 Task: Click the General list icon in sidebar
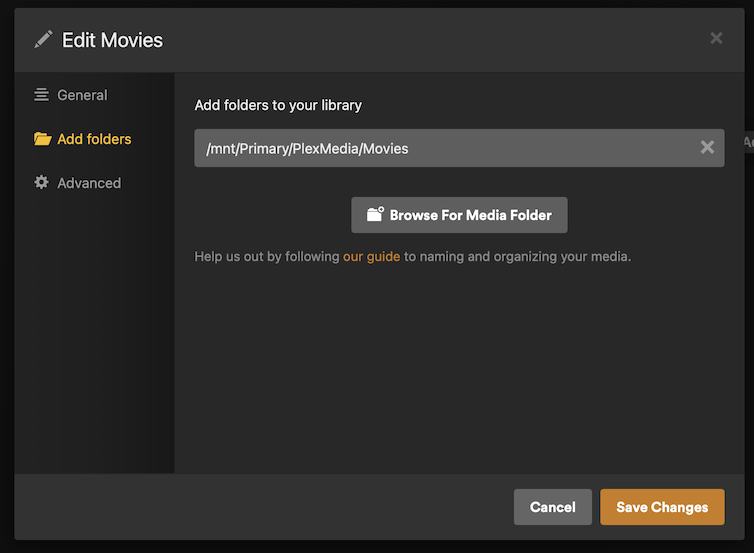pyautogui.click(x=41, y=95)
